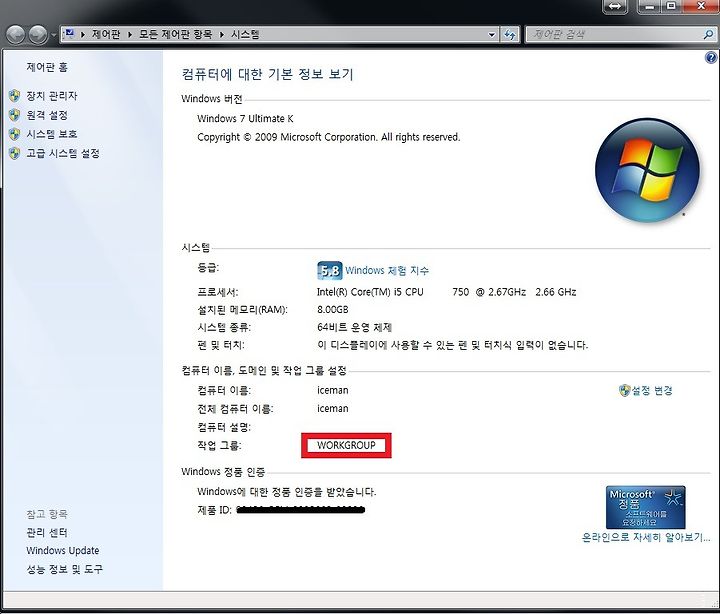Click Windows 7 Ultimate K edition text
Image resolution: width=720 pixels, height=614 pixels.
[245, 118]
